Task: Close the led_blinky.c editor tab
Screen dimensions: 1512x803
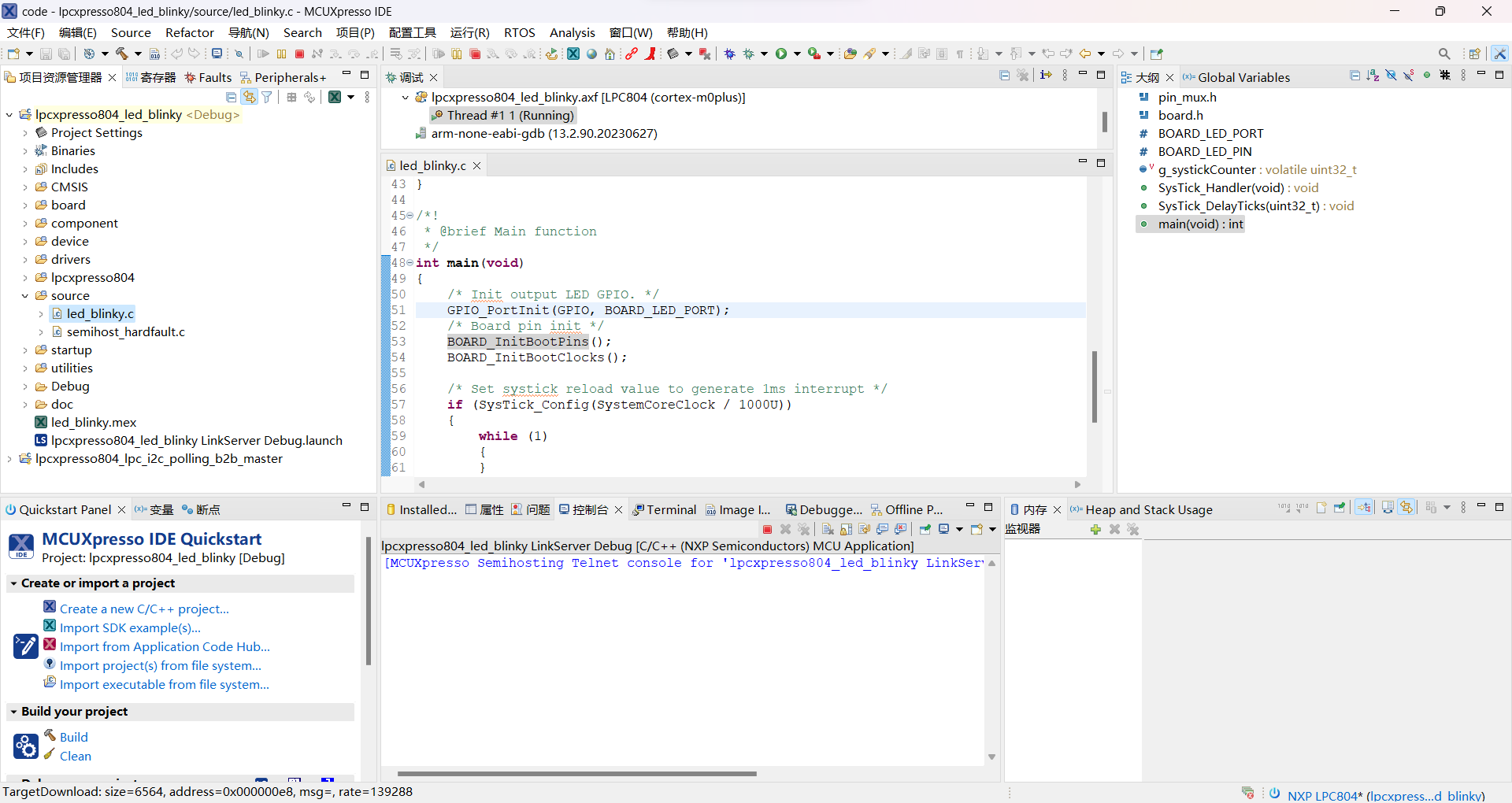Action: (x=477, y=165)
